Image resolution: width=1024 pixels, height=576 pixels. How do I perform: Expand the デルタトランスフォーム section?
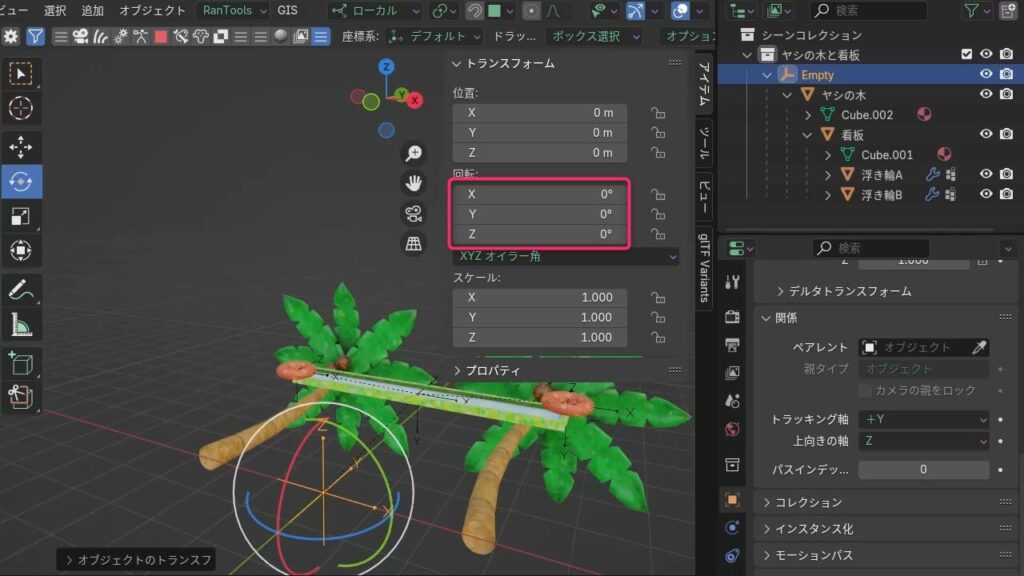(x=844, y=291)
